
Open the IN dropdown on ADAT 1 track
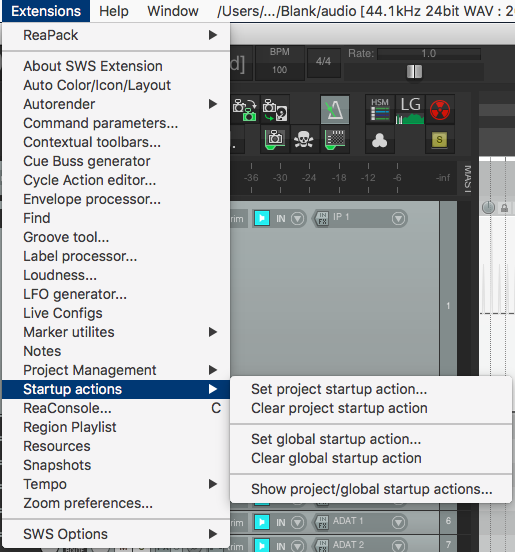pyautogui.click(x=297, y=522)
